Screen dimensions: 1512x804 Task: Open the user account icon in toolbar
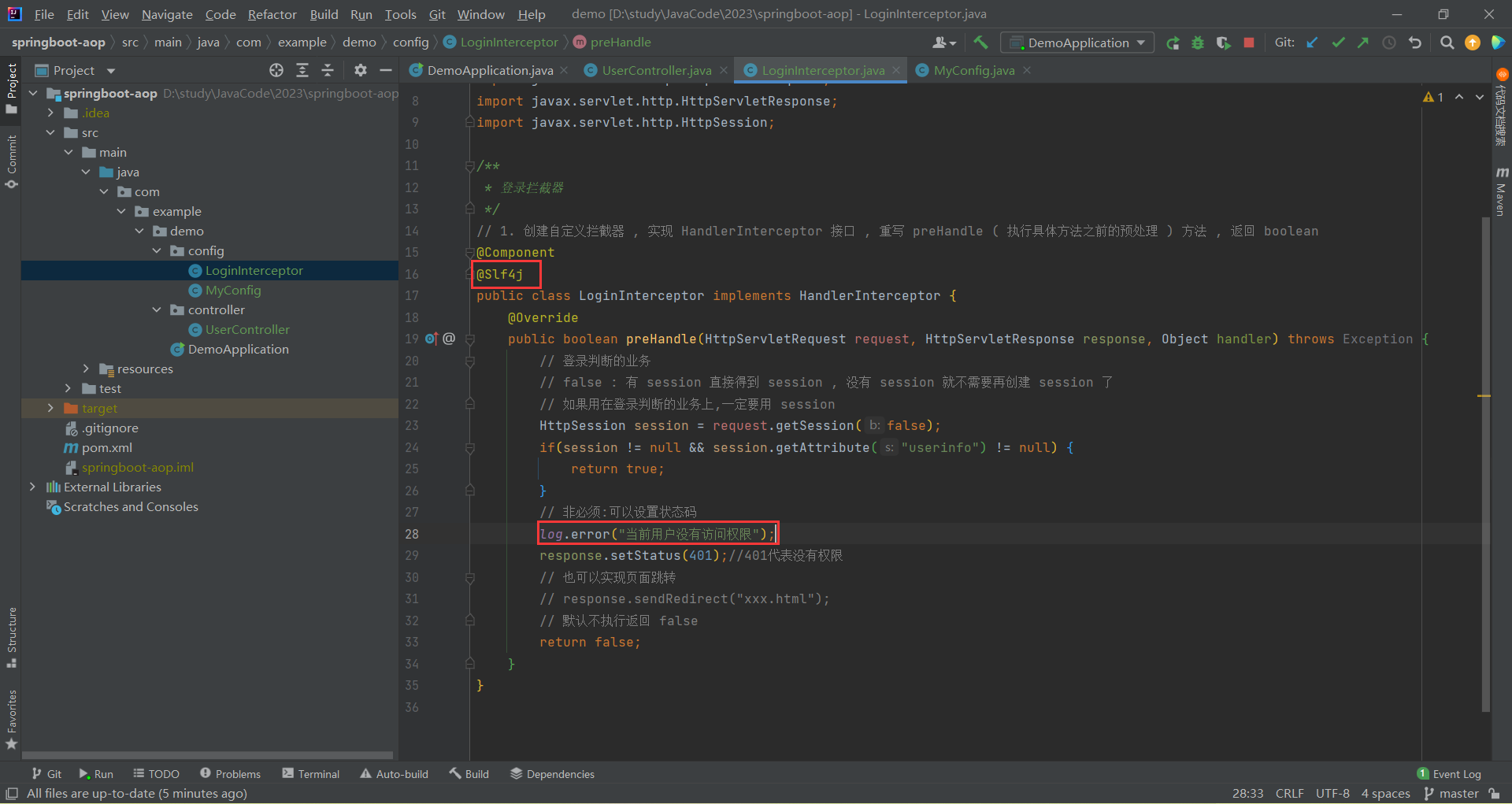tap(943, 43)
